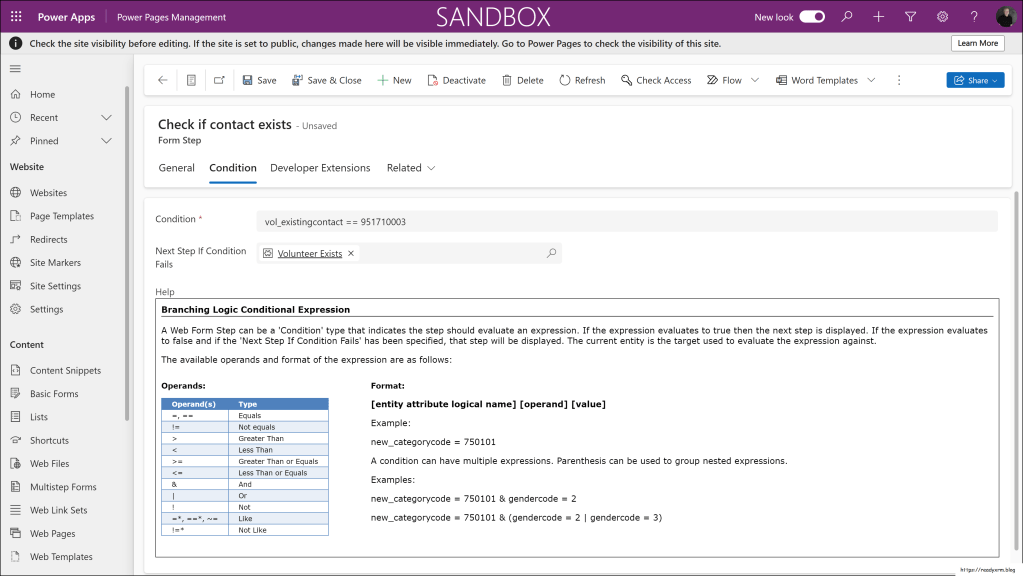Open the settings gear in the header

942,17
